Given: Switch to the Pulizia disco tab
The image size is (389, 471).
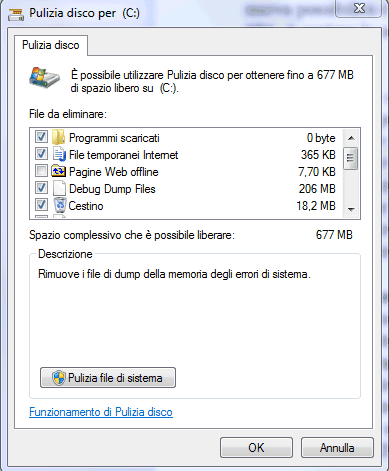Looking at the screenshot, I should point(51,45).
